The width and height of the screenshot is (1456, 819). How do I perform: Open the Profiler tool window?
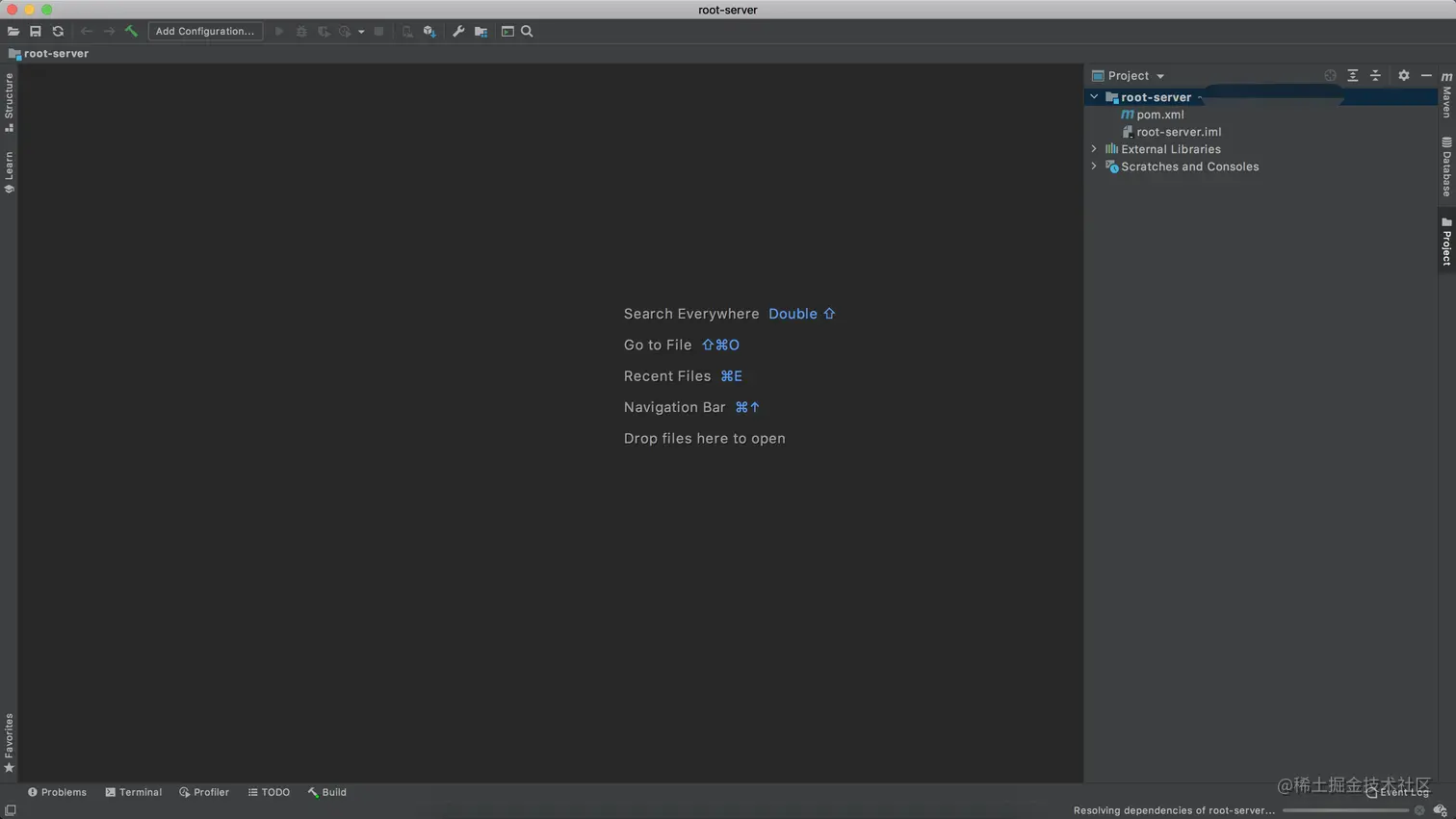tap(204, 793)
